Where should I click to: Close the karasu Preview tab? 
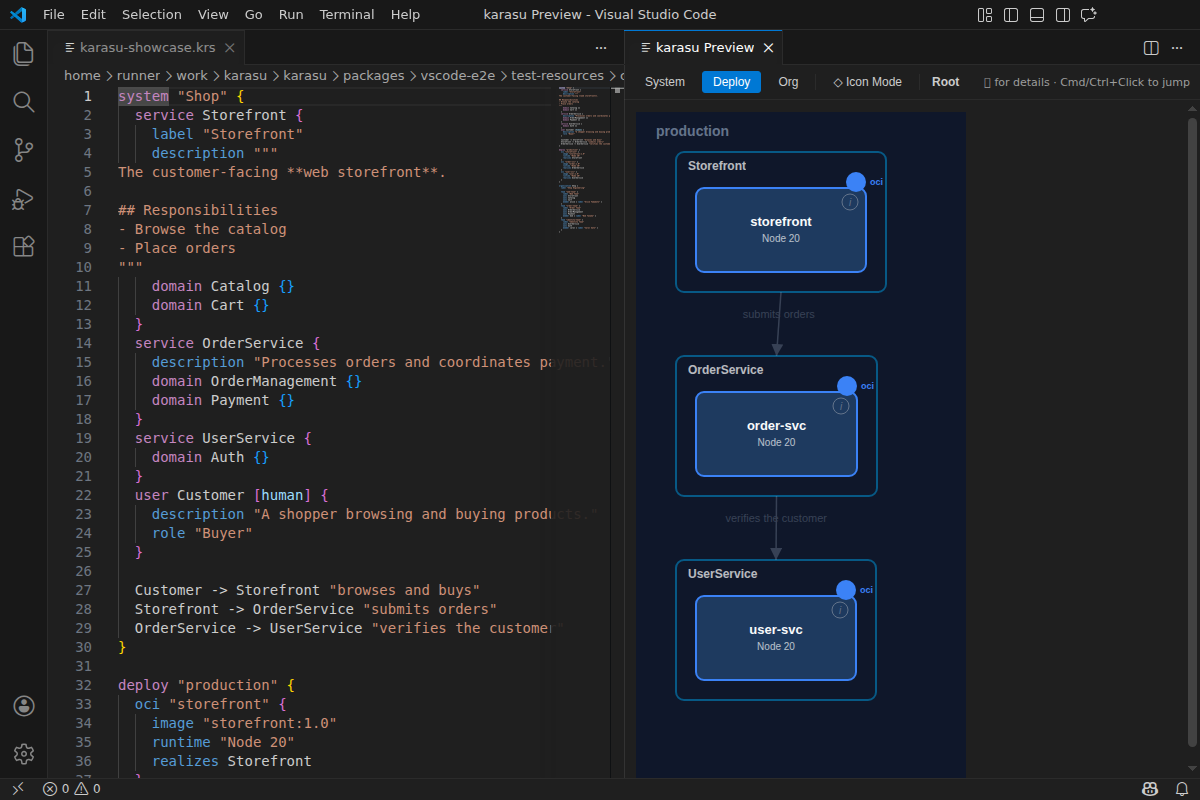[768, 48]
